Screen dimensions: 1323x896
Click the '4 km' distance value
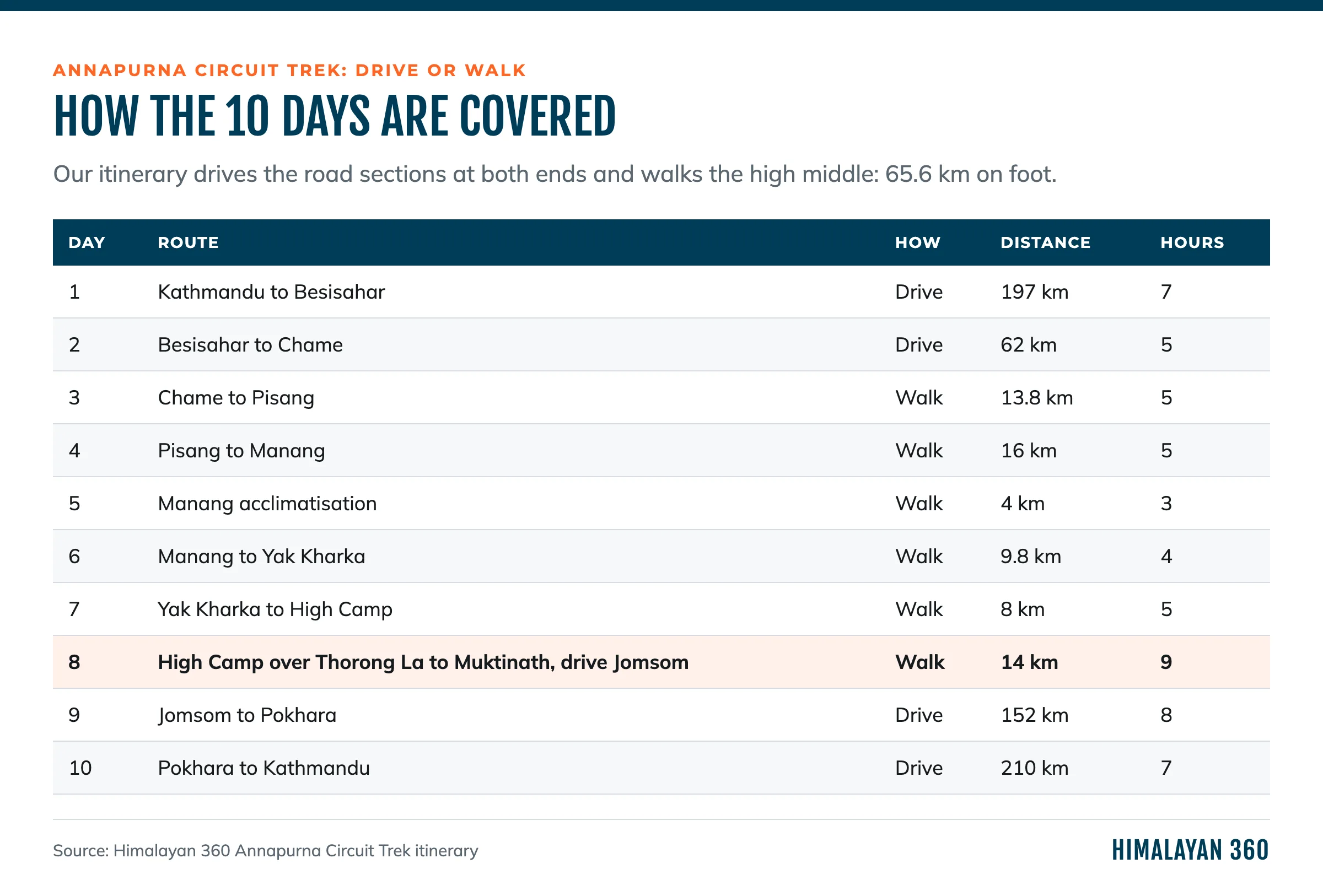(1023, 504)
